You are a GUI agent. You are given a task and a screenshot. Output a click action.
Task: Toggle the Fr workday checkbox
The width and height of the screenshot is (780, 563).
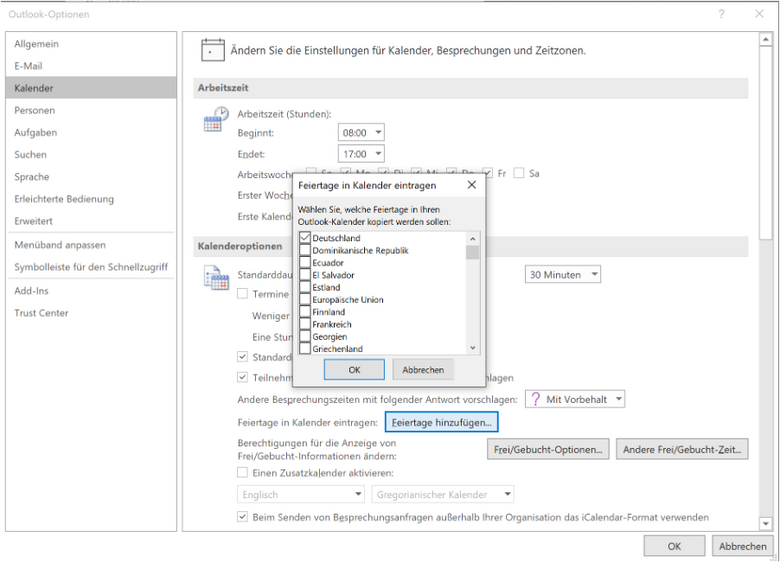tap(488, 173)
